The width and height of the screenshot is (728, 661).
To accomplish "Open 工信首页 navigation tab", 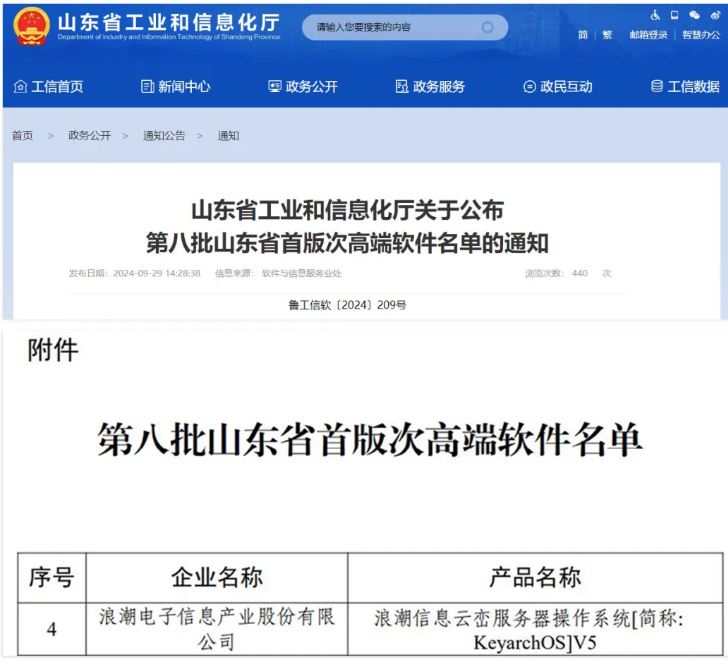I will click(x=48, y=87).
